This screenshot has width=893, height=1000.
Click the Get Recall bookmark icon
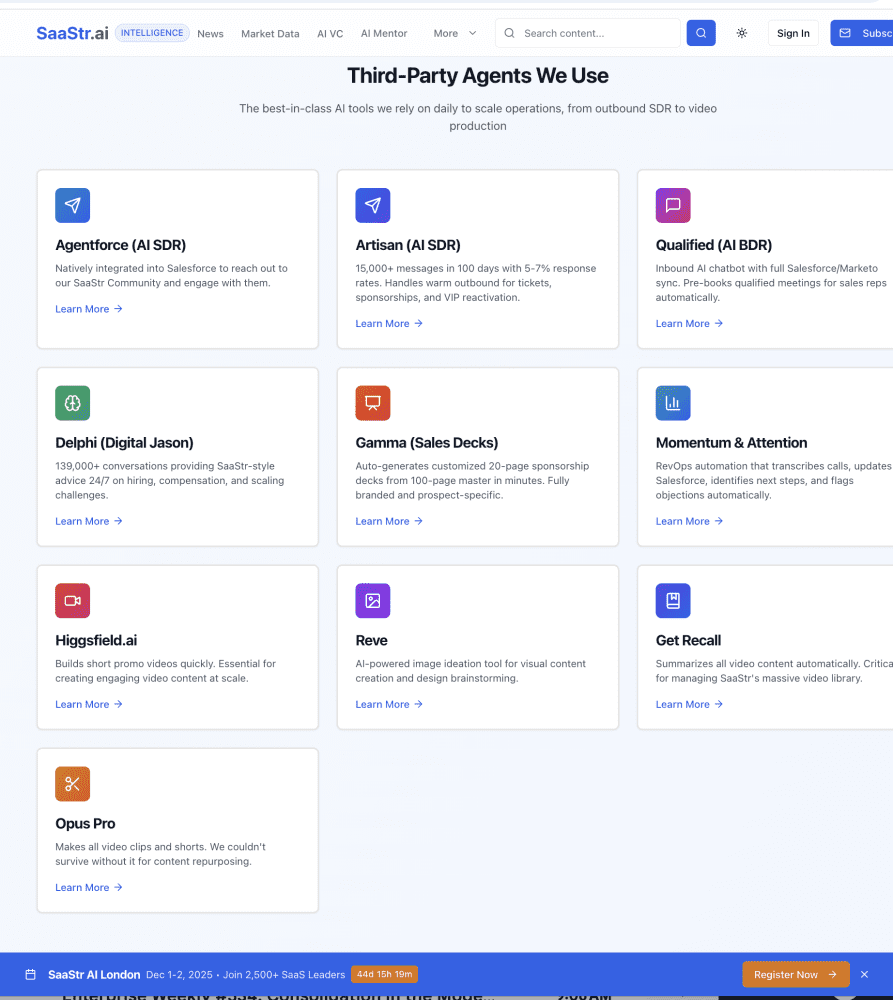click(x=673, y=601)
